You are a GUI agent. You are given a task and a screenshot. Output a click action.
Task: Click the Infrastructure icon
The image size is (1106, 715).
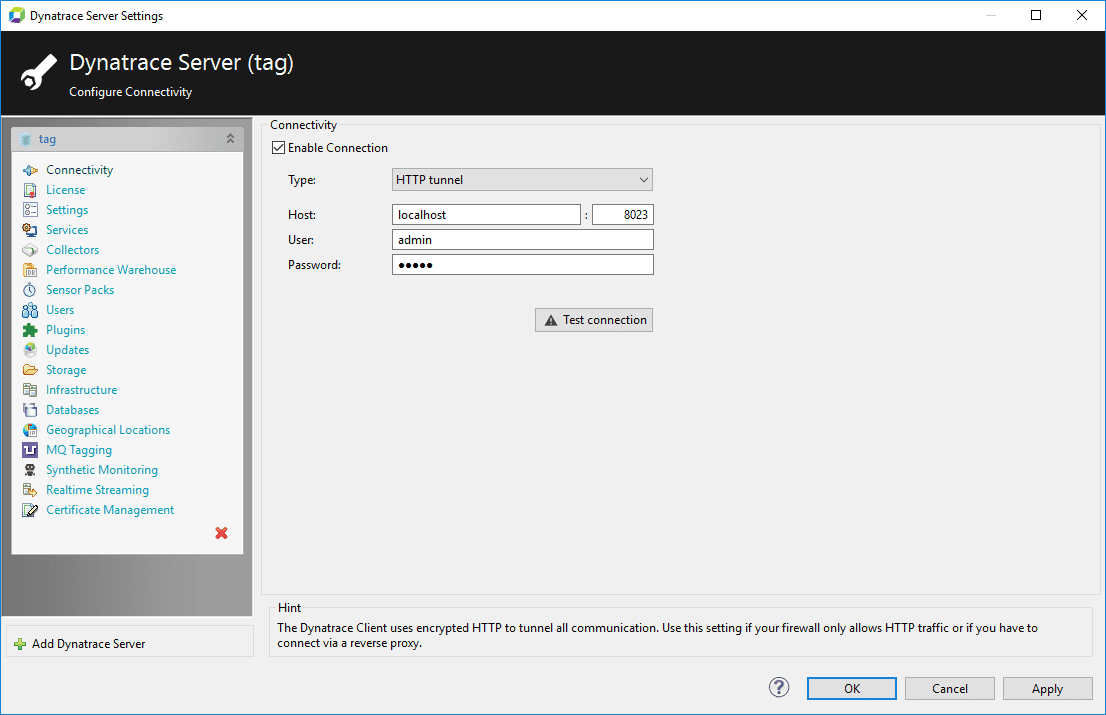coord(30,390)
